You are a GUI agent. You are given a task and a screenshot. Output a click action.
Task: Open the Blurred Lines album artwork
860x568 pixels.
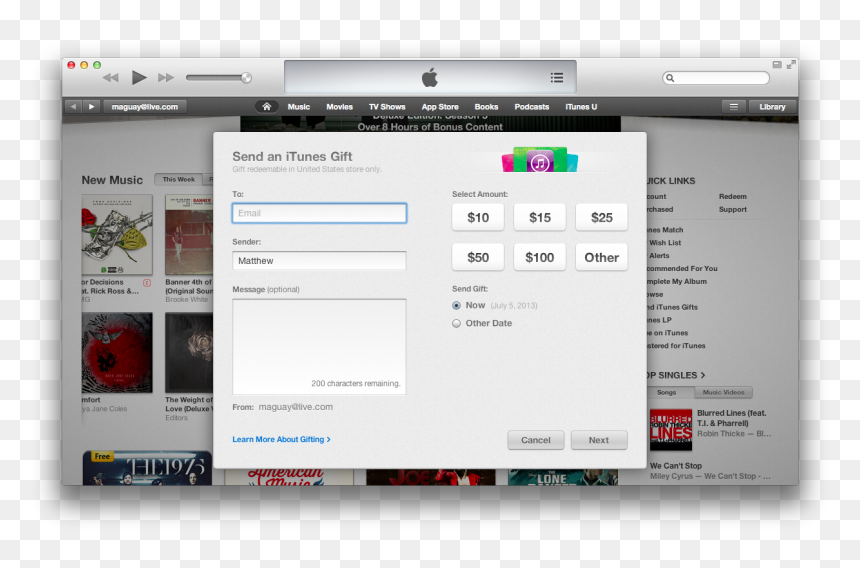click(671, 430)
